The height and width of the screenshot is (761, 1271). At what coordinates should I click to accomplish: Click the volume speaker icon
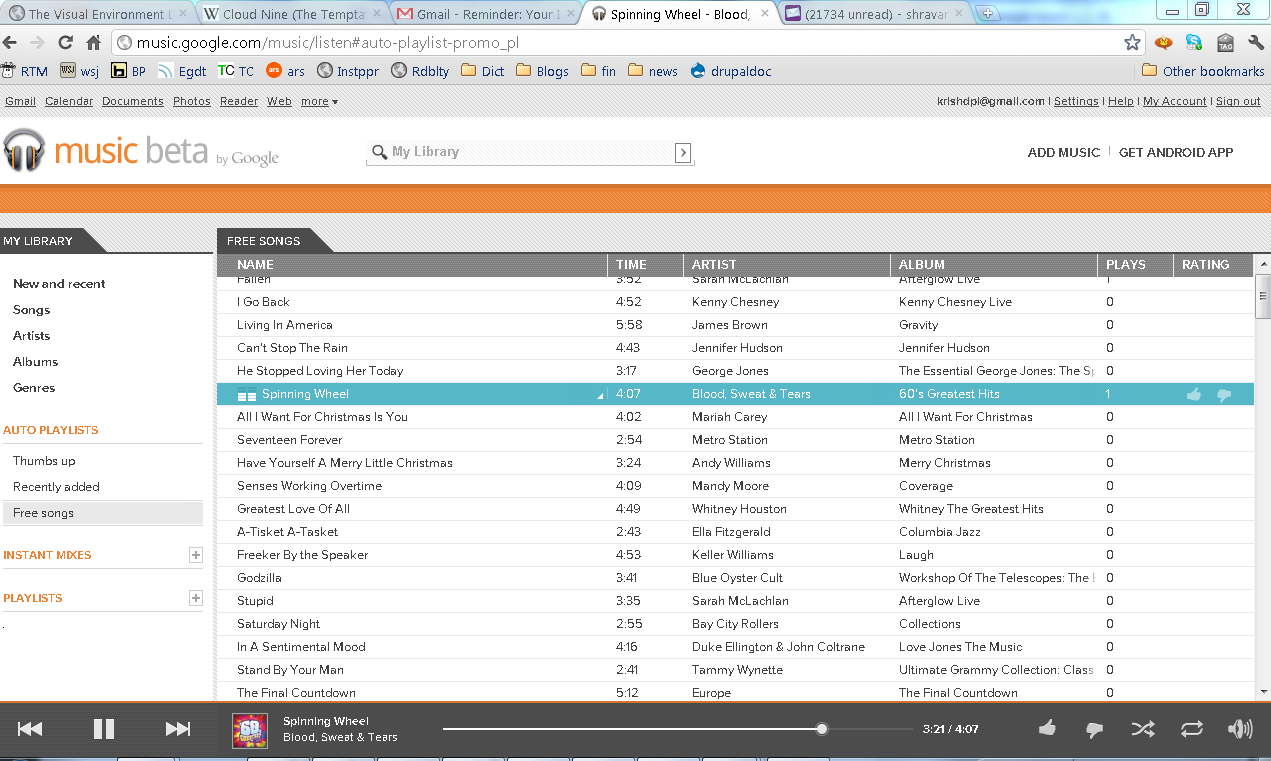[1240, 729]
